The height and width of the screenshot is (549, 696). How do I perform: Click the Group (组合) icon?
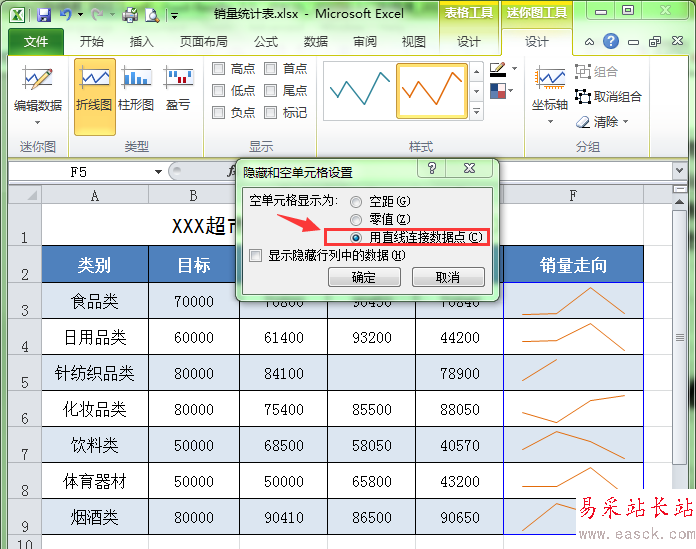(583, 71)
